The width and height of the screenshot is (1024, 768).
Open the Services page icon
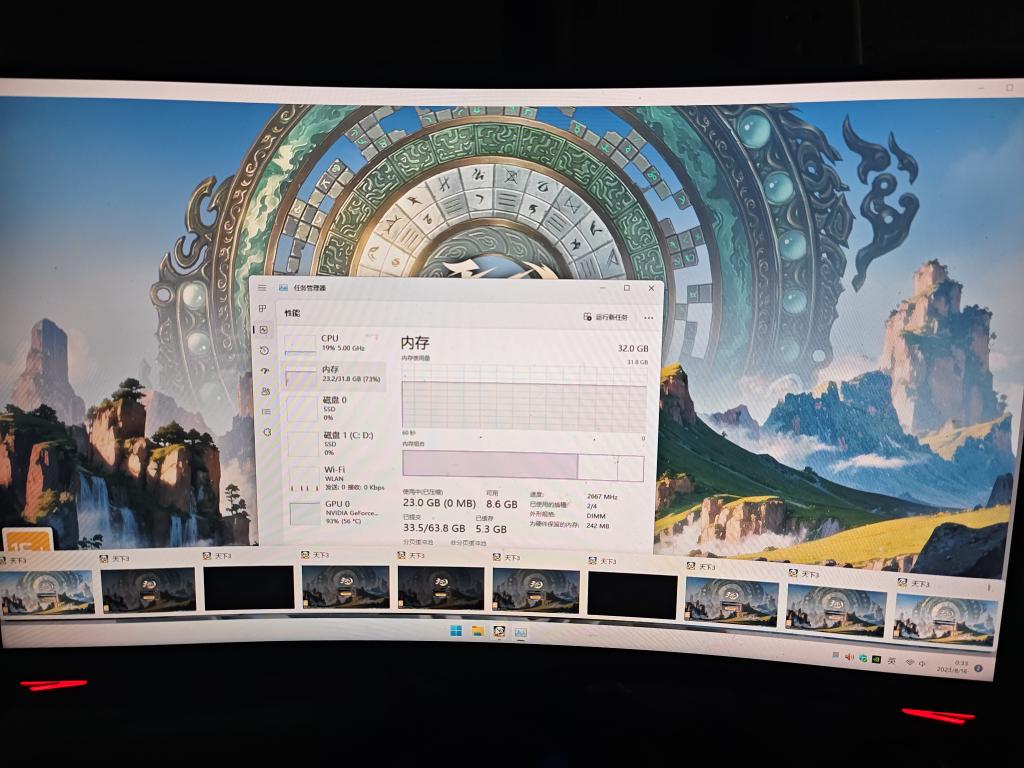point(266,432)
